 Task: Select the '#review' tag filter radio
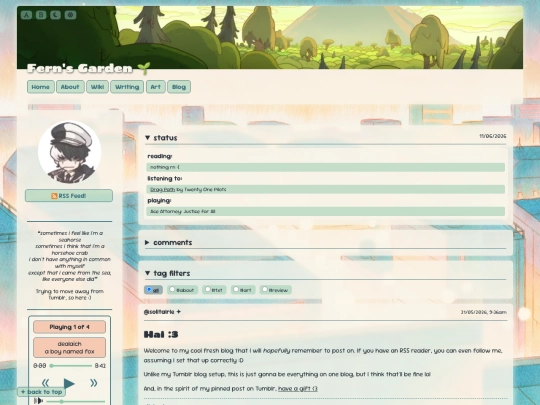click(x=264, y=290)
